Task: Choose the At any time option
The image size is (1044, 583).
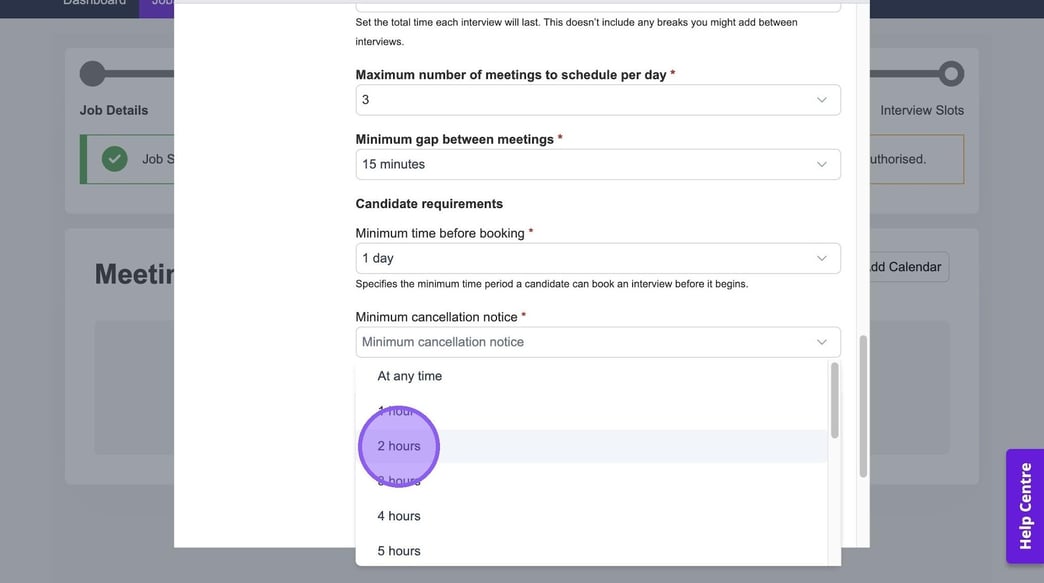Action: (410, 376)
